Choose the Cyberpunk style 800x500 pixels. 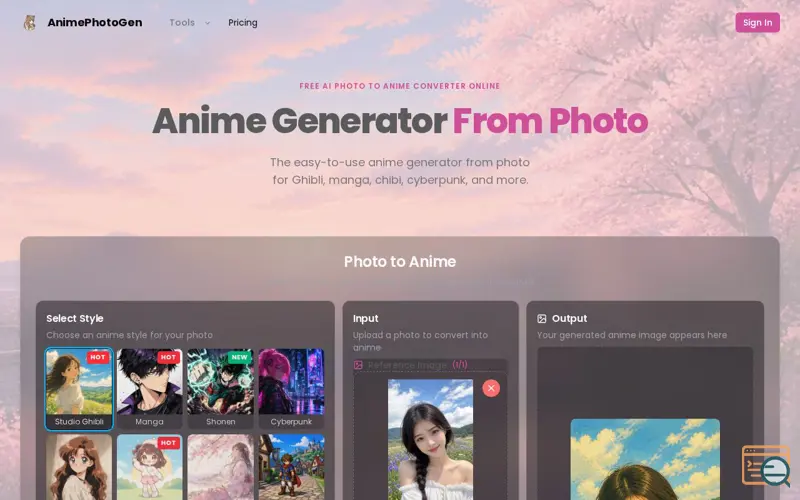pyautogui.click(x=291, y=389)
